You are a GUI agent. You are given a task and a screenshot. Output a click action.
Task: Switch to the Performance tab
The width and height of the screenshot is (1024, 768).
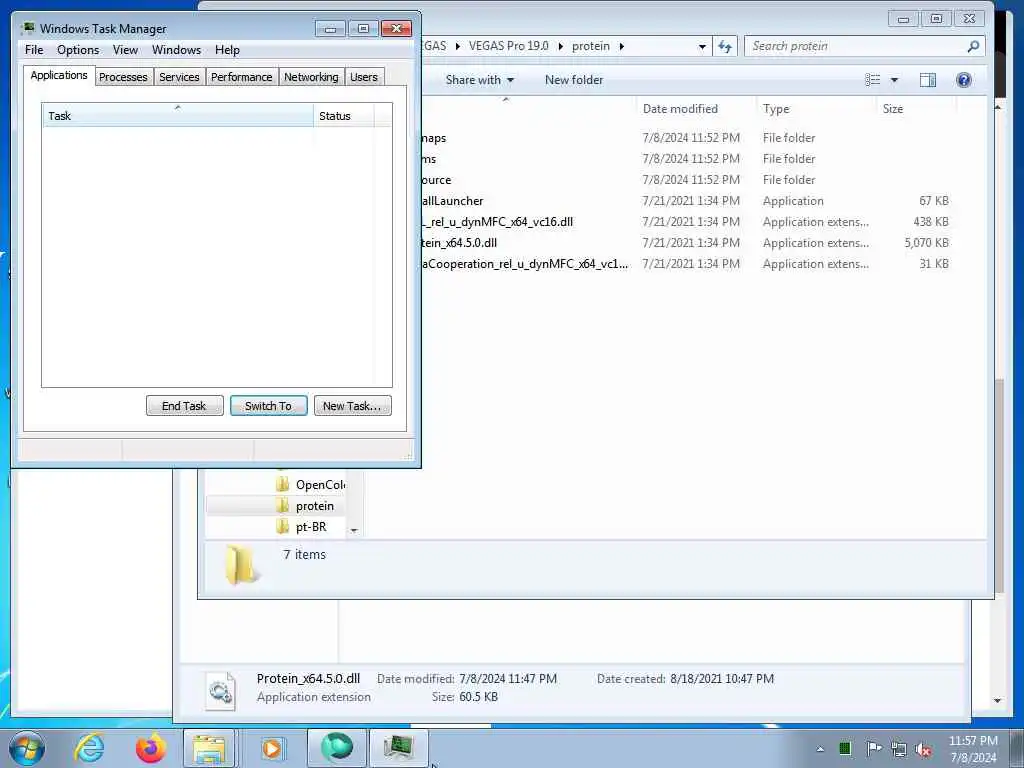tap(242, 77)
